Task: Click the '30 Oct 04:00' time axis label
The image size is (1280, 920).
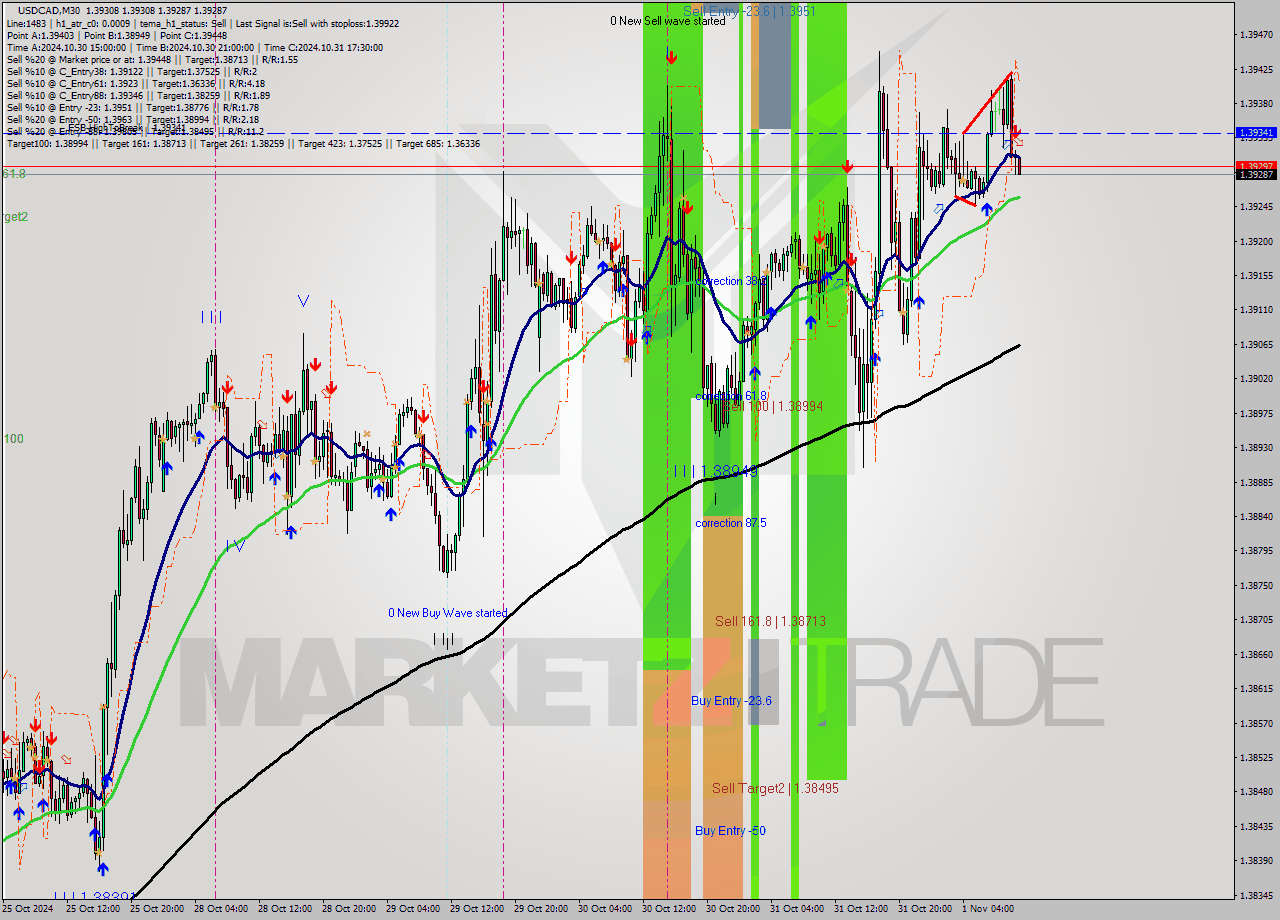Action: tap(605, 909)
